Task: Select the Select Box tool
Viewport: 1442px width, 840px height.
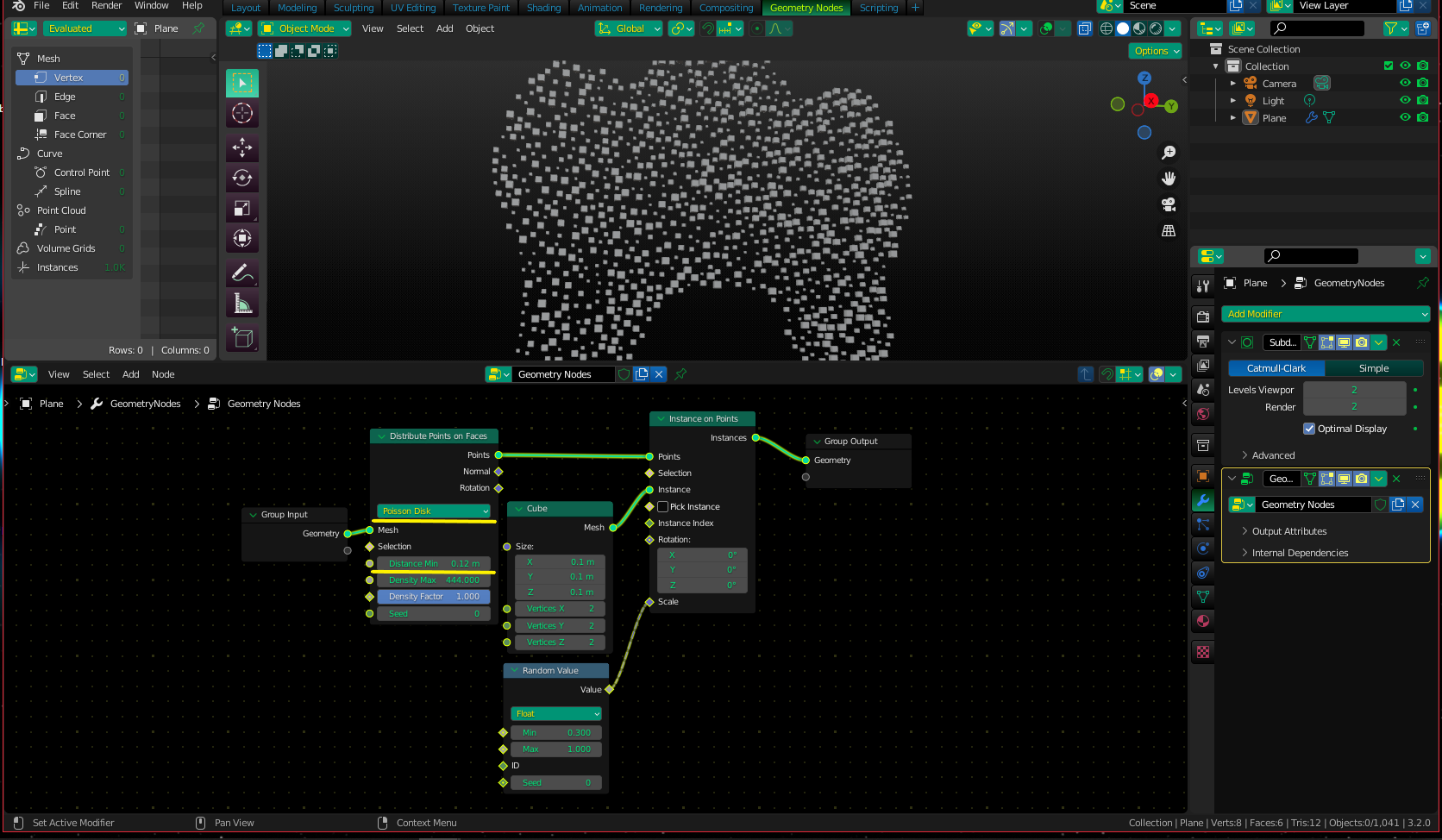Action: pos(242,83)
